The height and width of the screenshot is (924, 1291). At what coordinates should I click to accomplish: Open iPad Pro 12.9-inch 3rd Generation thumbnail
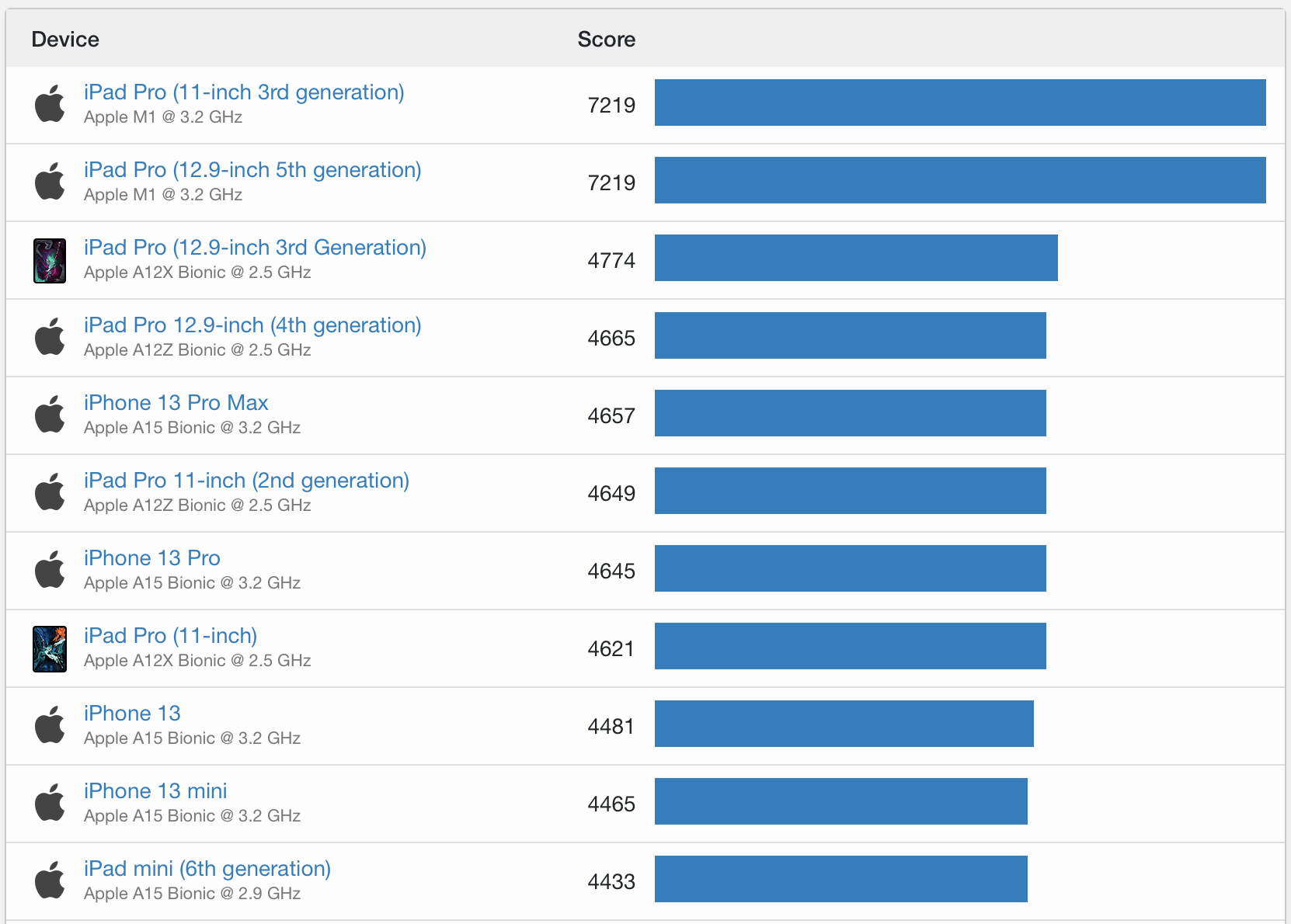click(50, 260)
